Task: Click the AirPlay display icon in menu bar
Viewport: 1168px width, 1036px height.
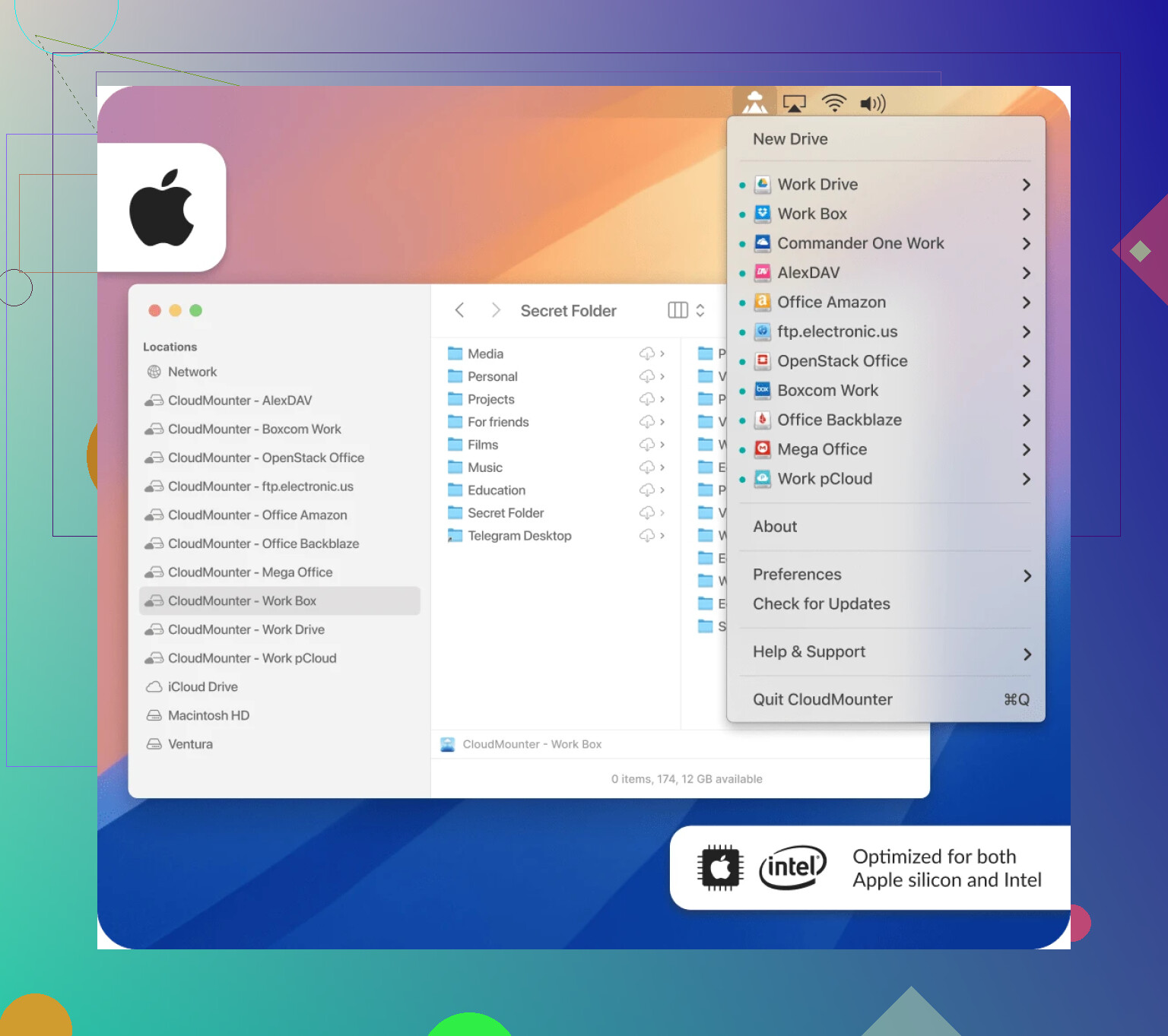Action: click(795, 103)
